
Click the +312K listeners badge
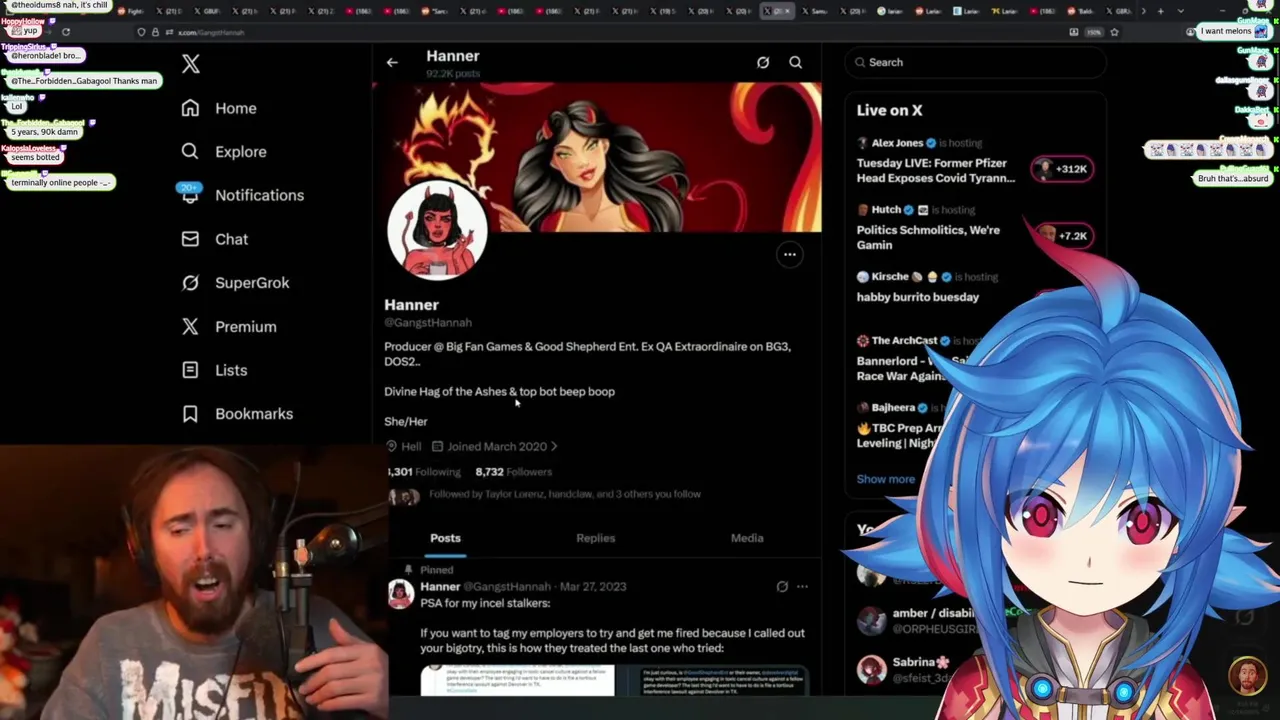1062,169
